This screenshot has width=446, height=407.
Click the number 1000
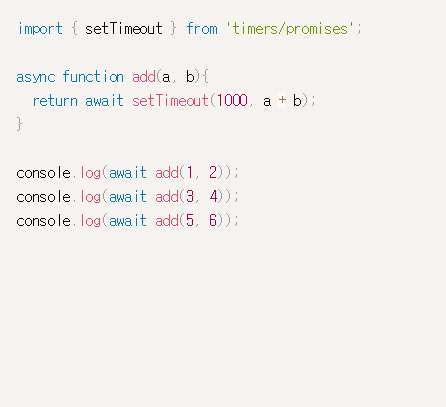click(x=232, y=100)
